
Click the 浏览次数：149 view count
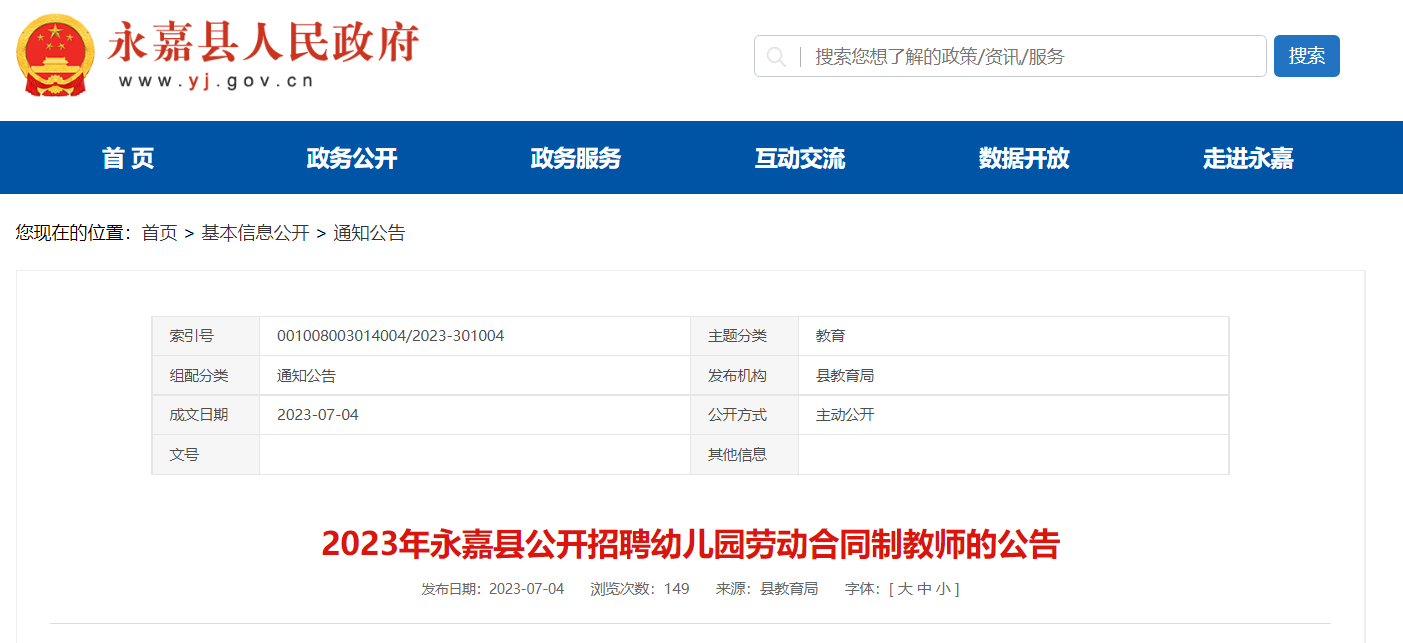[x=640, y=589]
